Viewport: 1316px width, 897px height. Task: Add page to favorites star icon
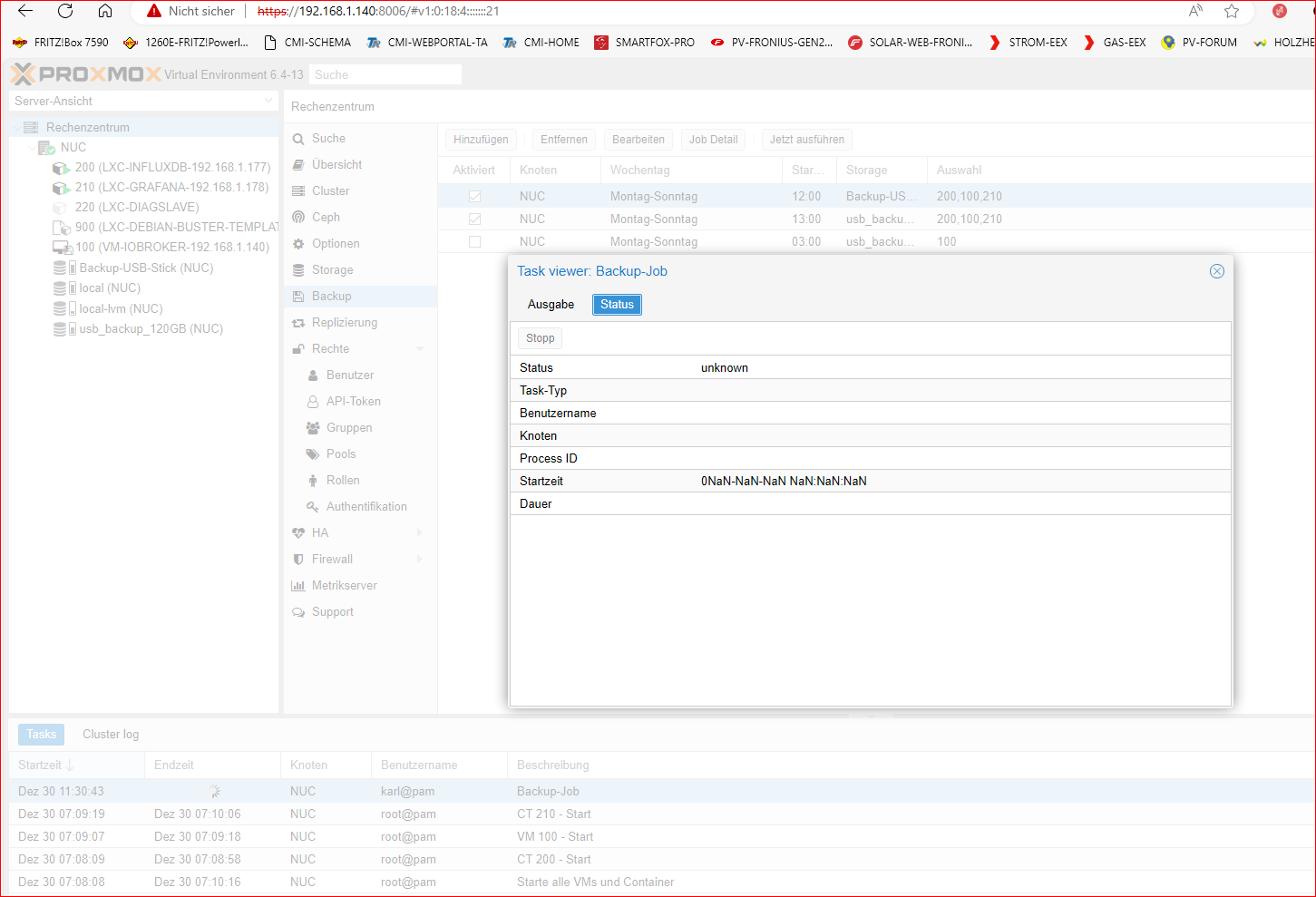1232,11
